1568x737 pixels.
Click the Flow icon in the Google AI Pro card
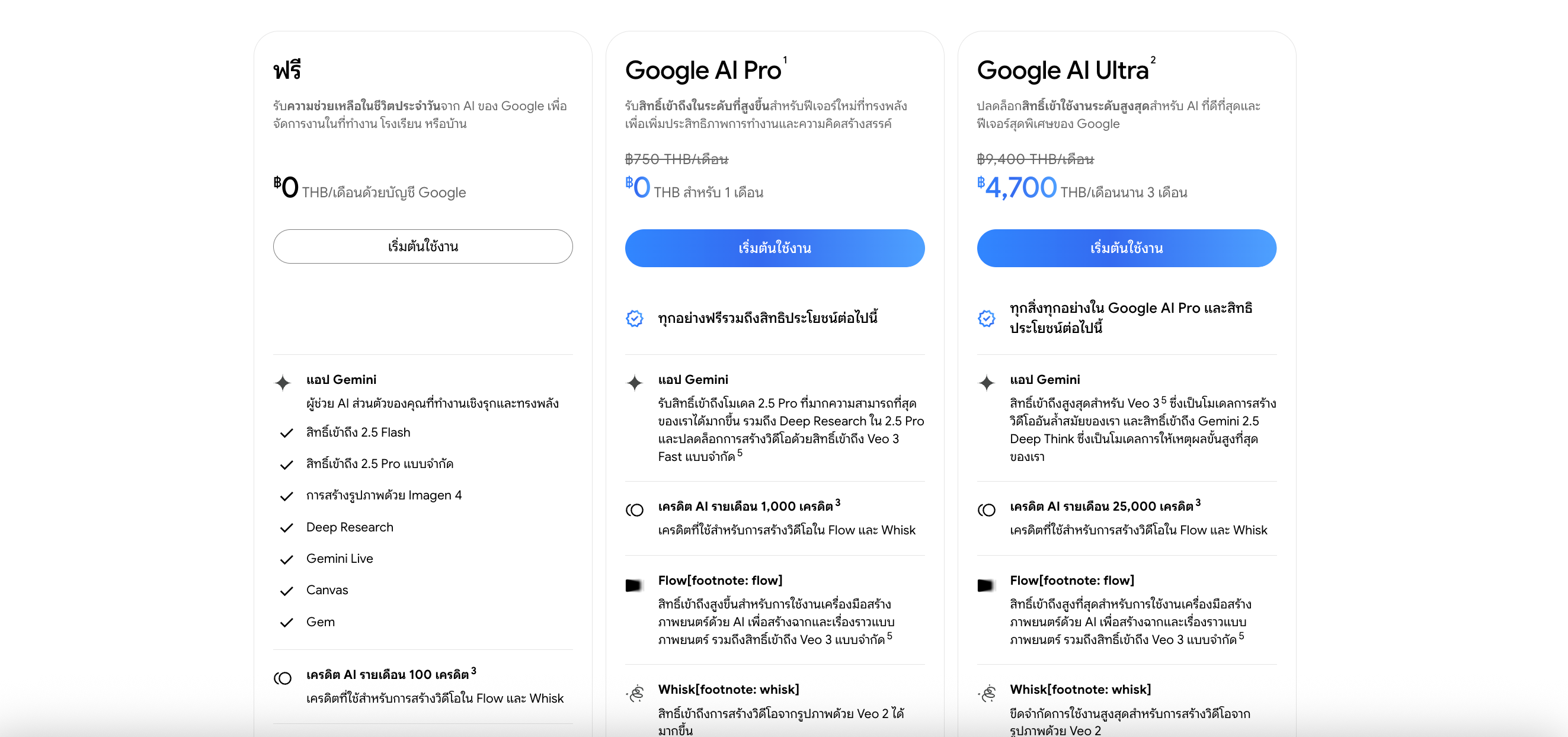634,585
